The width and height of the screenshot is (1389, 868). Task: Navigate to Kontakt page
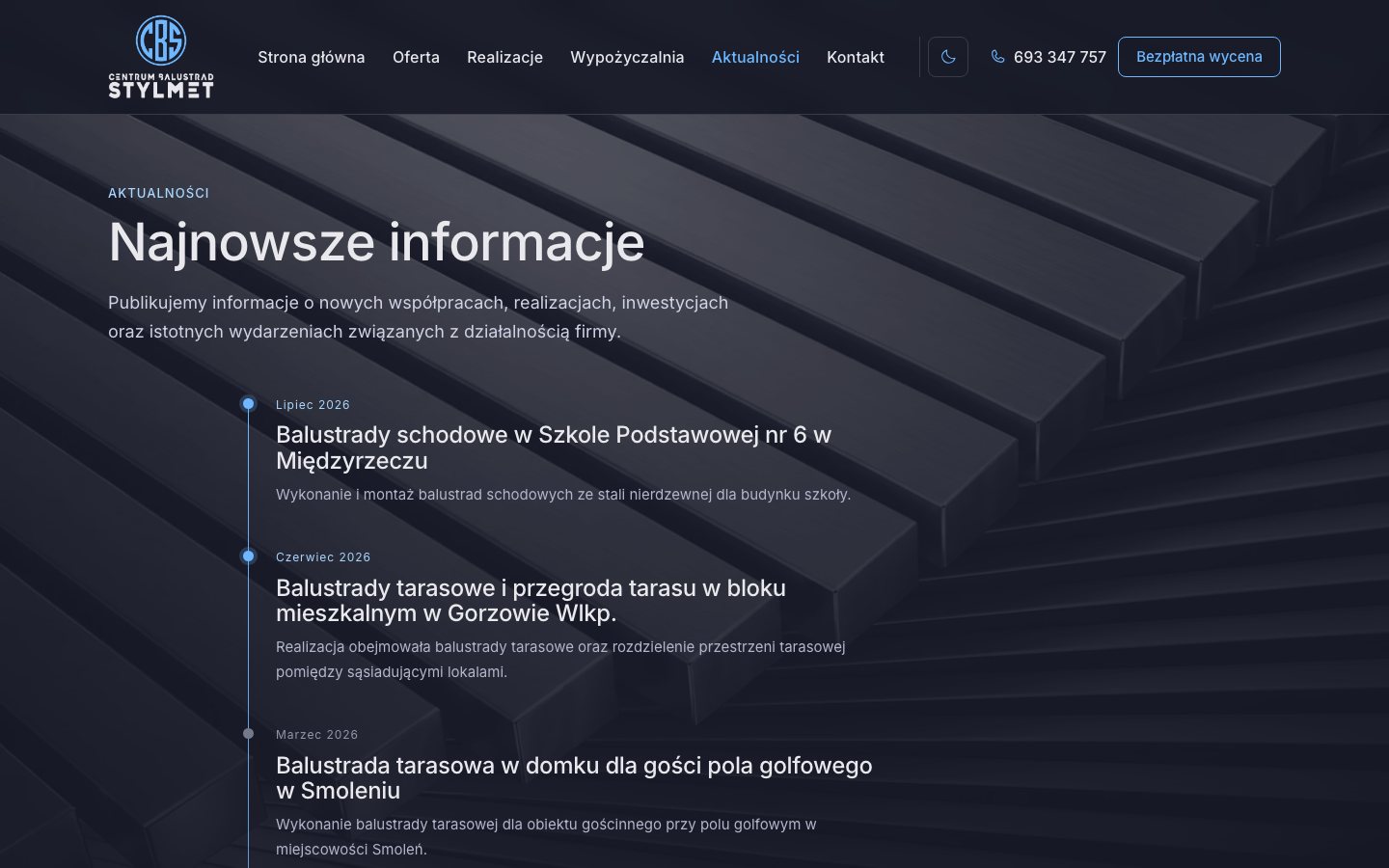click(x=856, y=57)
